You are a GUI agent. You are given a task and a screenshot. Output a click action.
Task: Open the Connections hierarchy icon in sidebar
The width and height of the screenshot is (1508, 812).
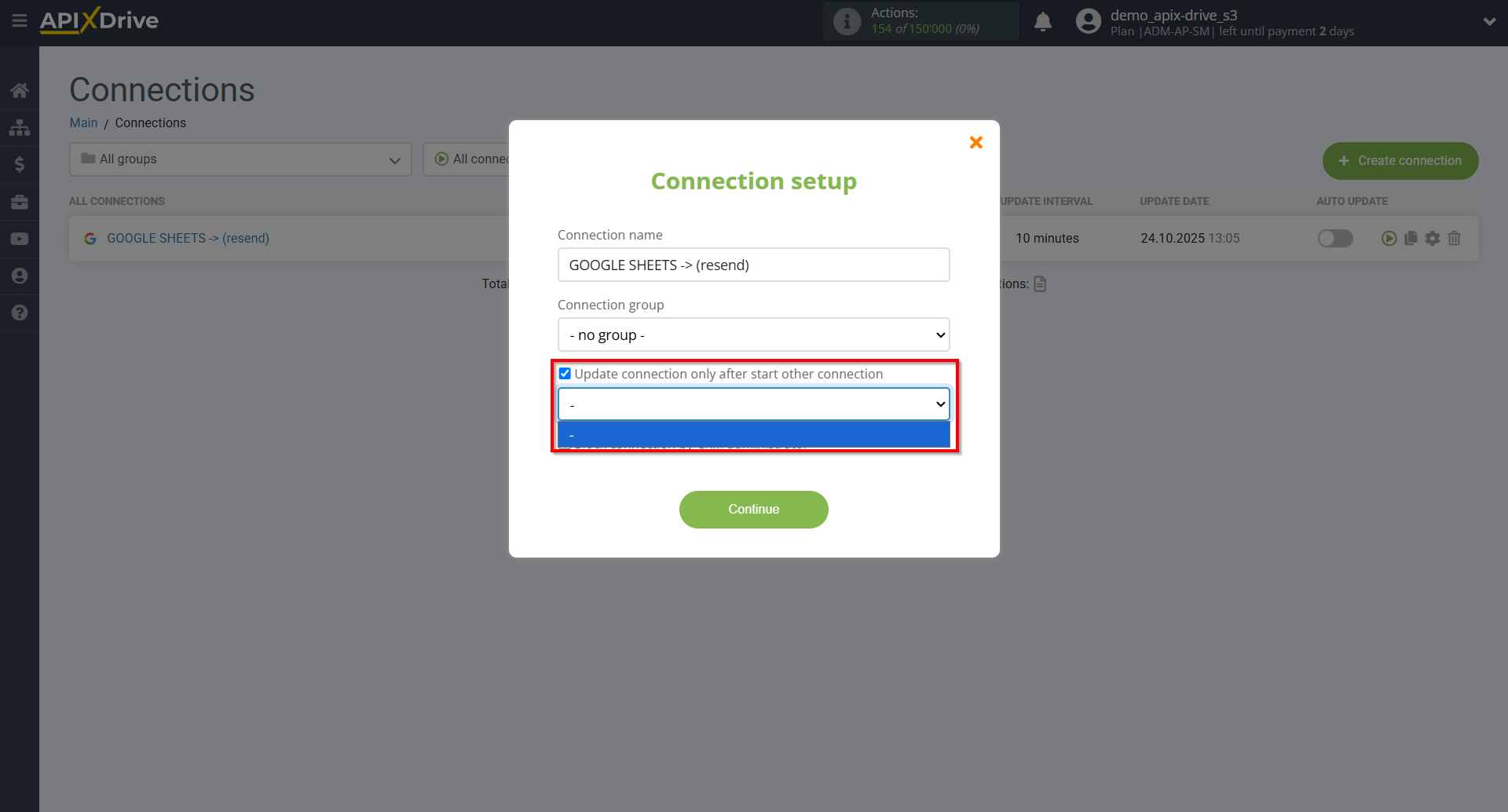point(19,127)
